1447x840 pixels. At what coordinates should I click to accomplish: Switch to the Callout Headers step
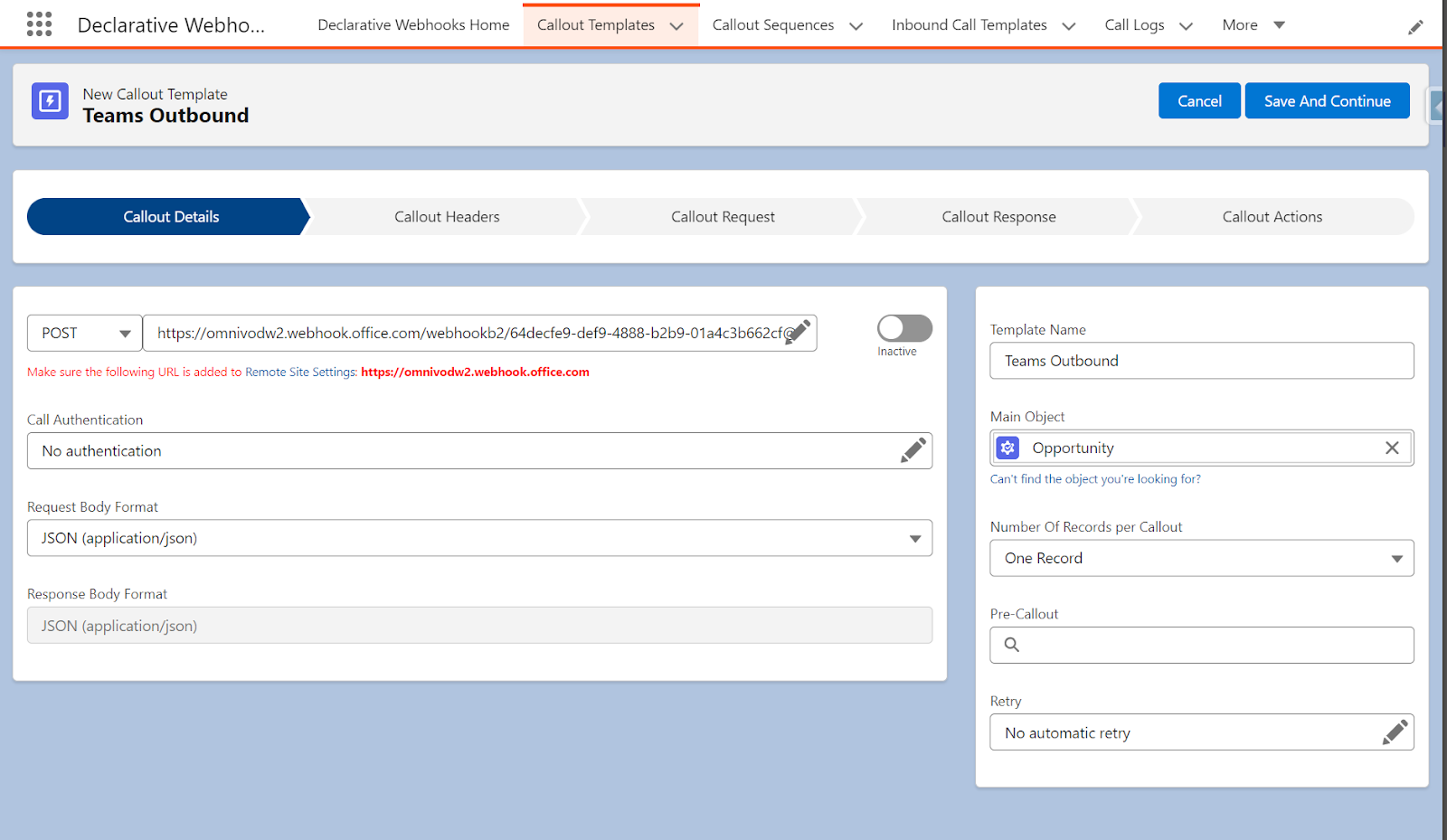pyautogui.click(x=447, y=216)
